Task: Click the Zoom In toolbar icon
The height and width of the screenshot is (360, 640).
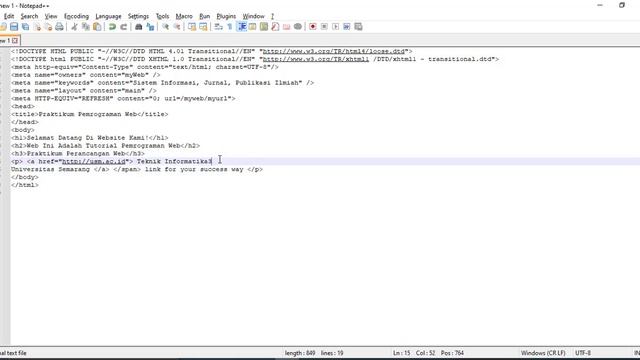Action: click(165, 27)
